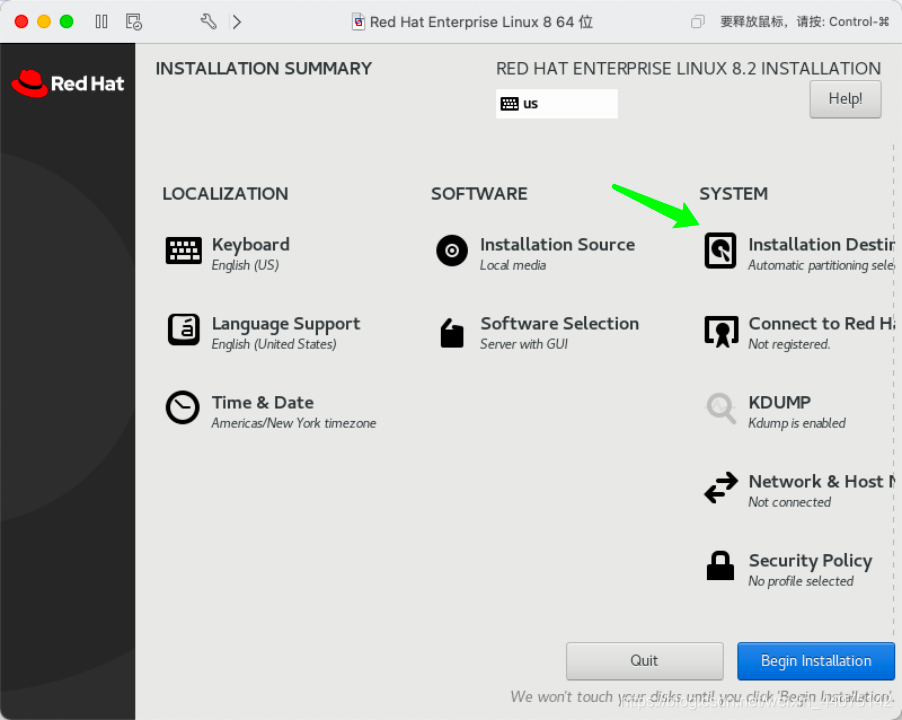Click 'Server with GUI' text

[x=524, y=344]
